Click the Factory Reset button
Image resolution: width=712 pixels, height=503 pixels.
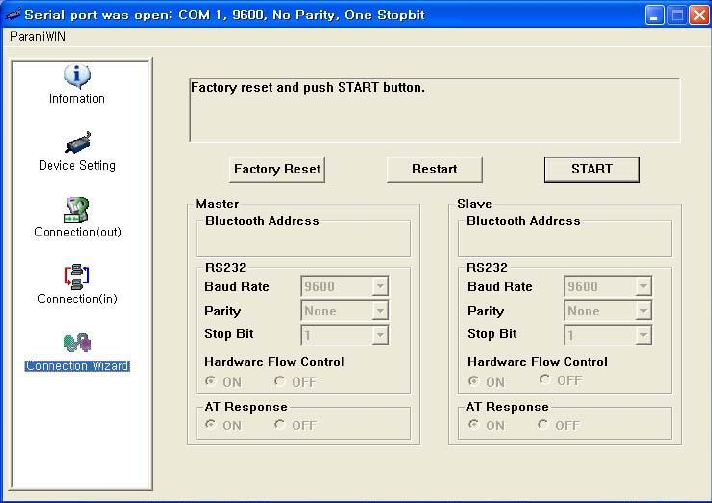point(277,169)
